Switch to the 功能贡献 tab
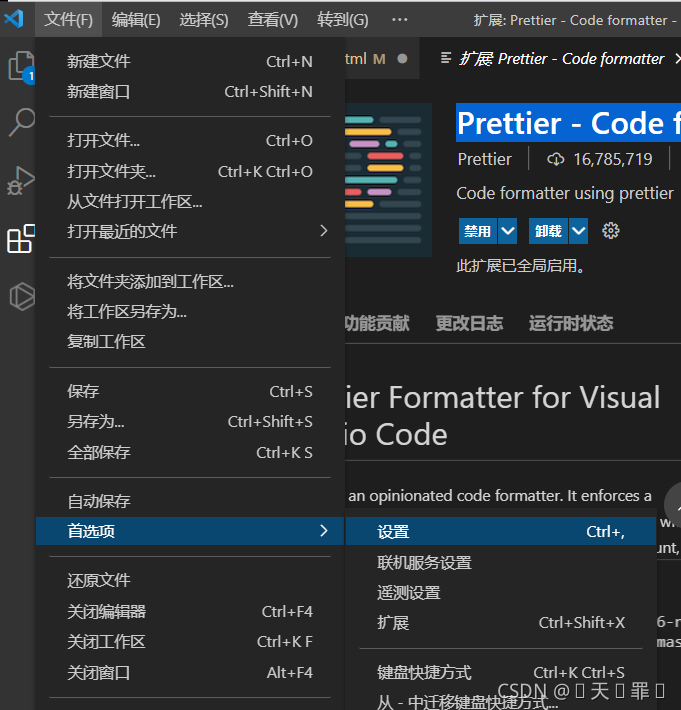The image size is (681, 710). click(377, 323)
